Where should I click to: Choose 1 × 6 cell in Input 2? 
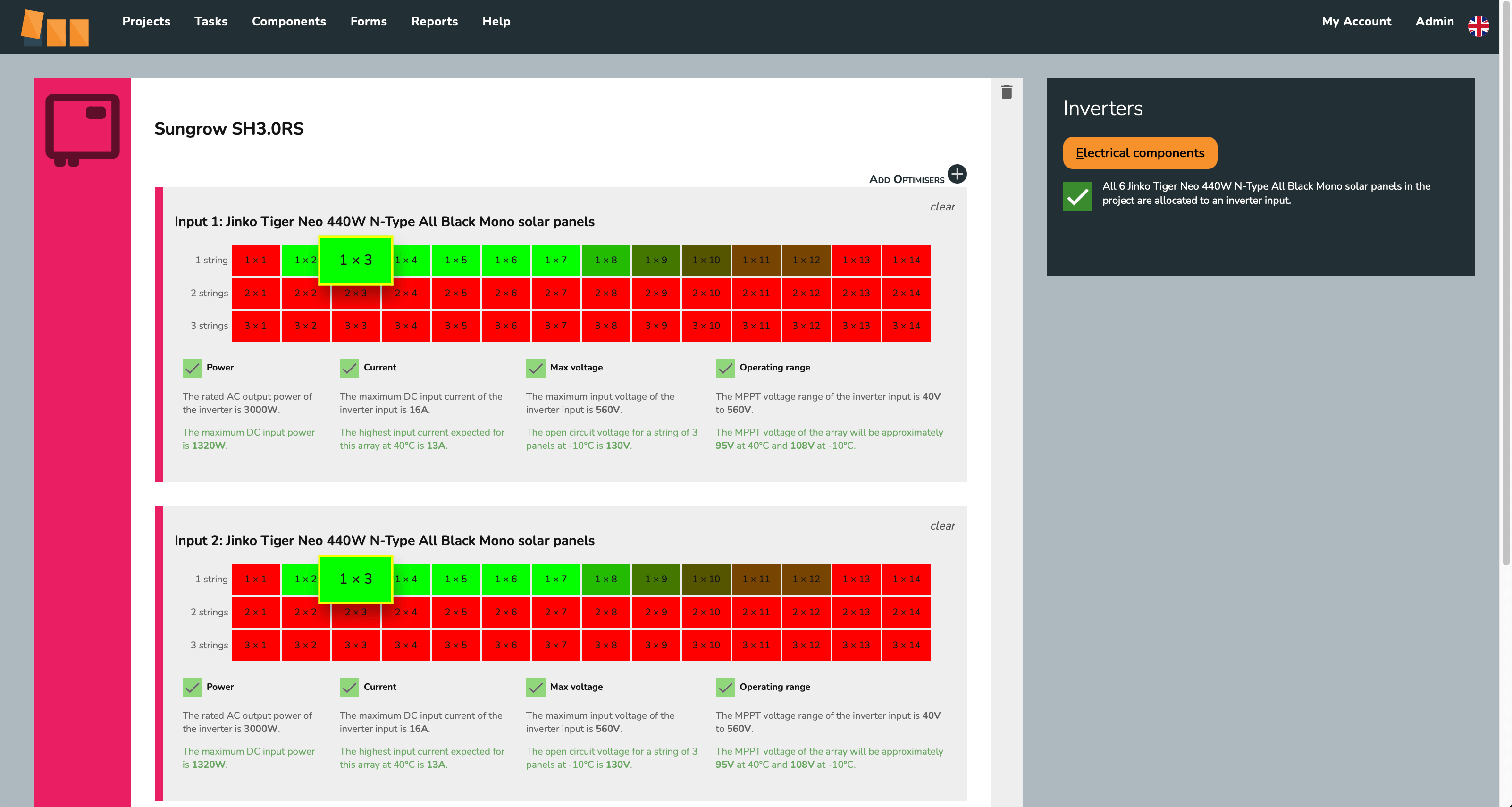coord(506,579)
